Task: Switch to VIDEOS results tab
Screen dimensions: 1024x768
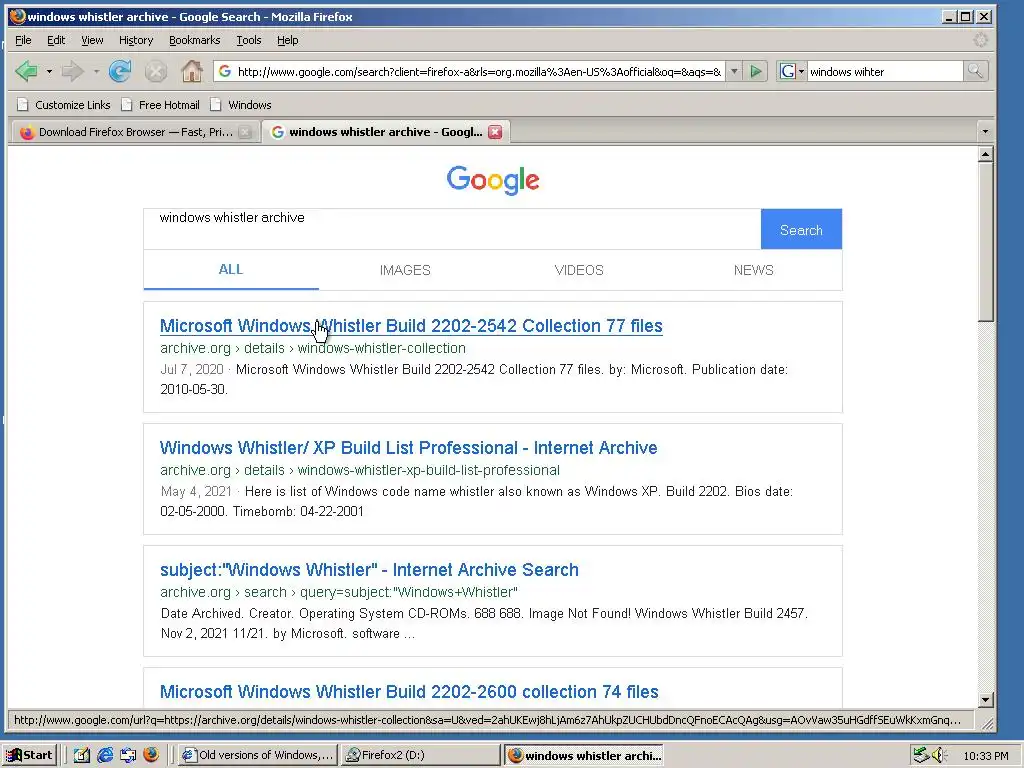Action: [579, 270]
